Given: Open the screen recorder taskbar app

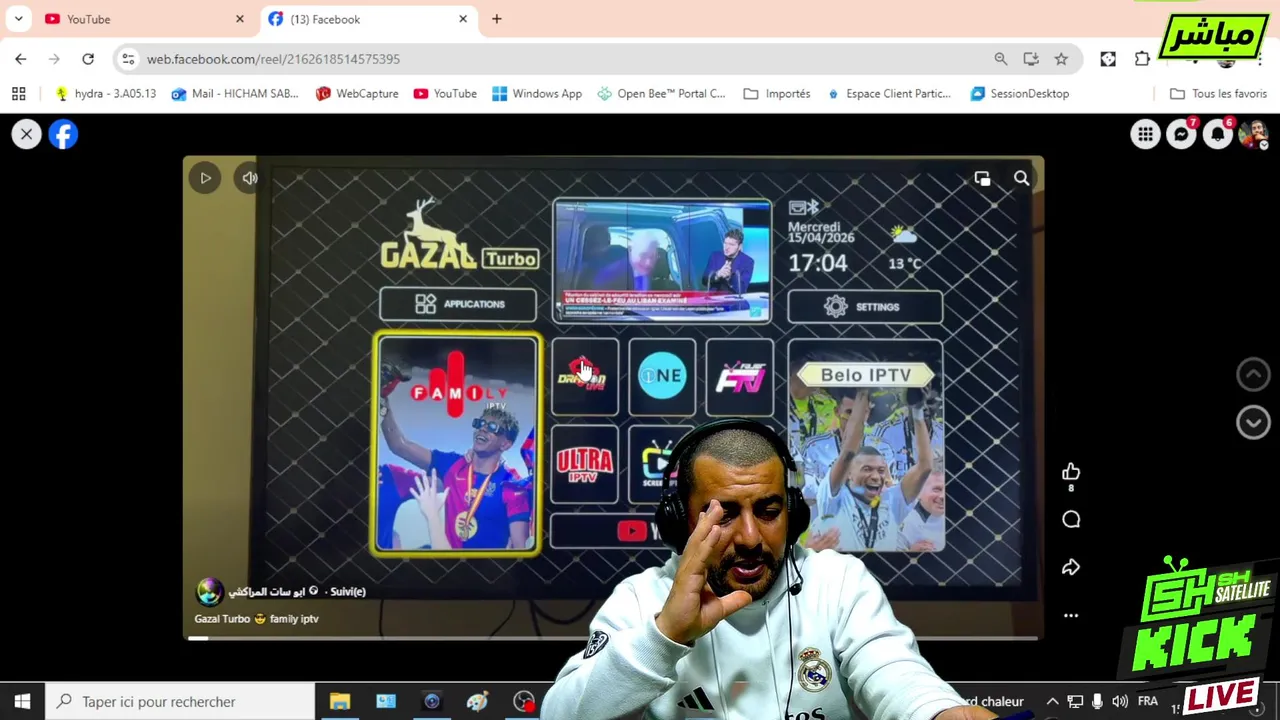Looking at the screenshot, I should tap(524, 702).
